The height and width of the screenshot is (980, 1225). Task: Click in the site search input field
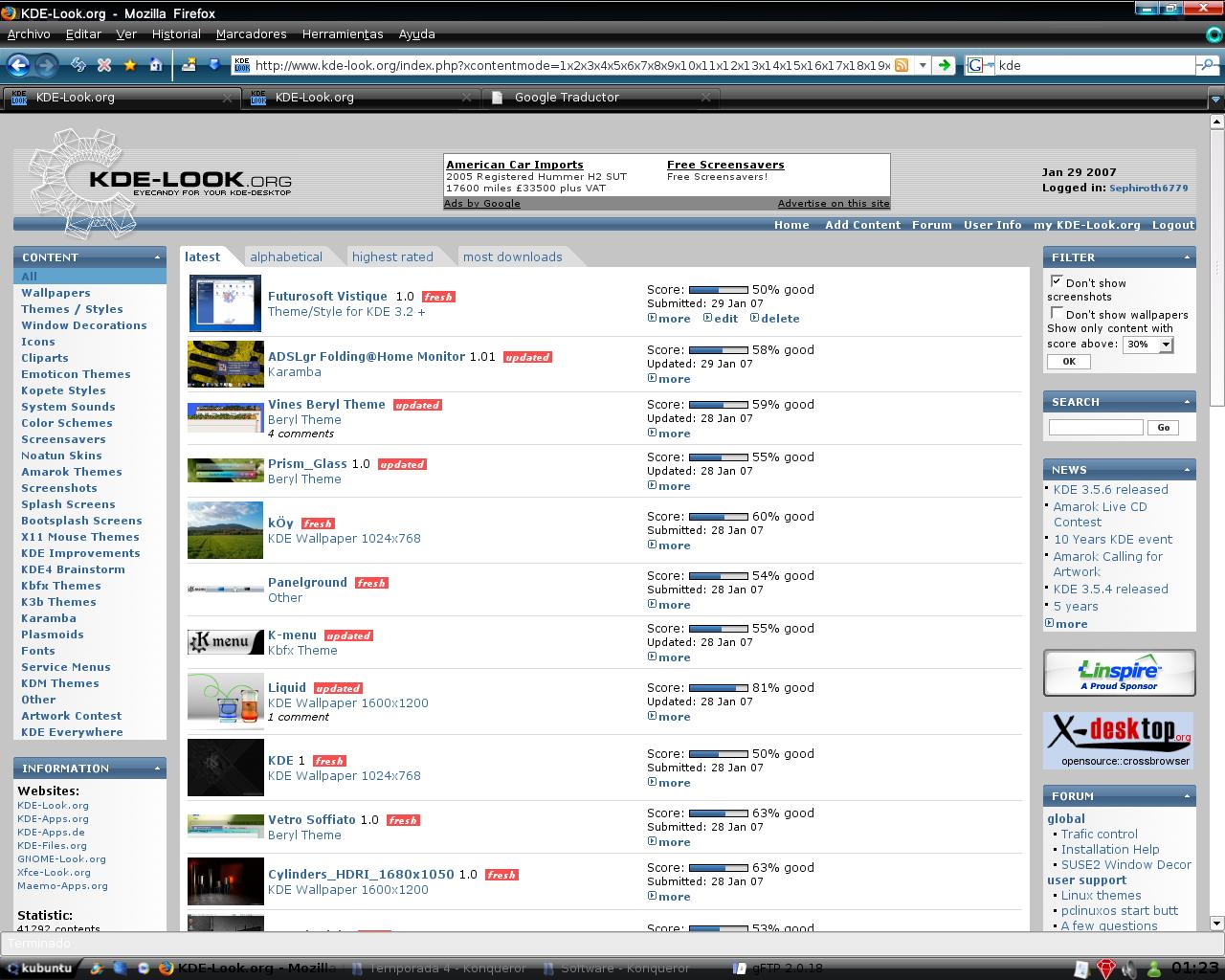point(1096,428)
